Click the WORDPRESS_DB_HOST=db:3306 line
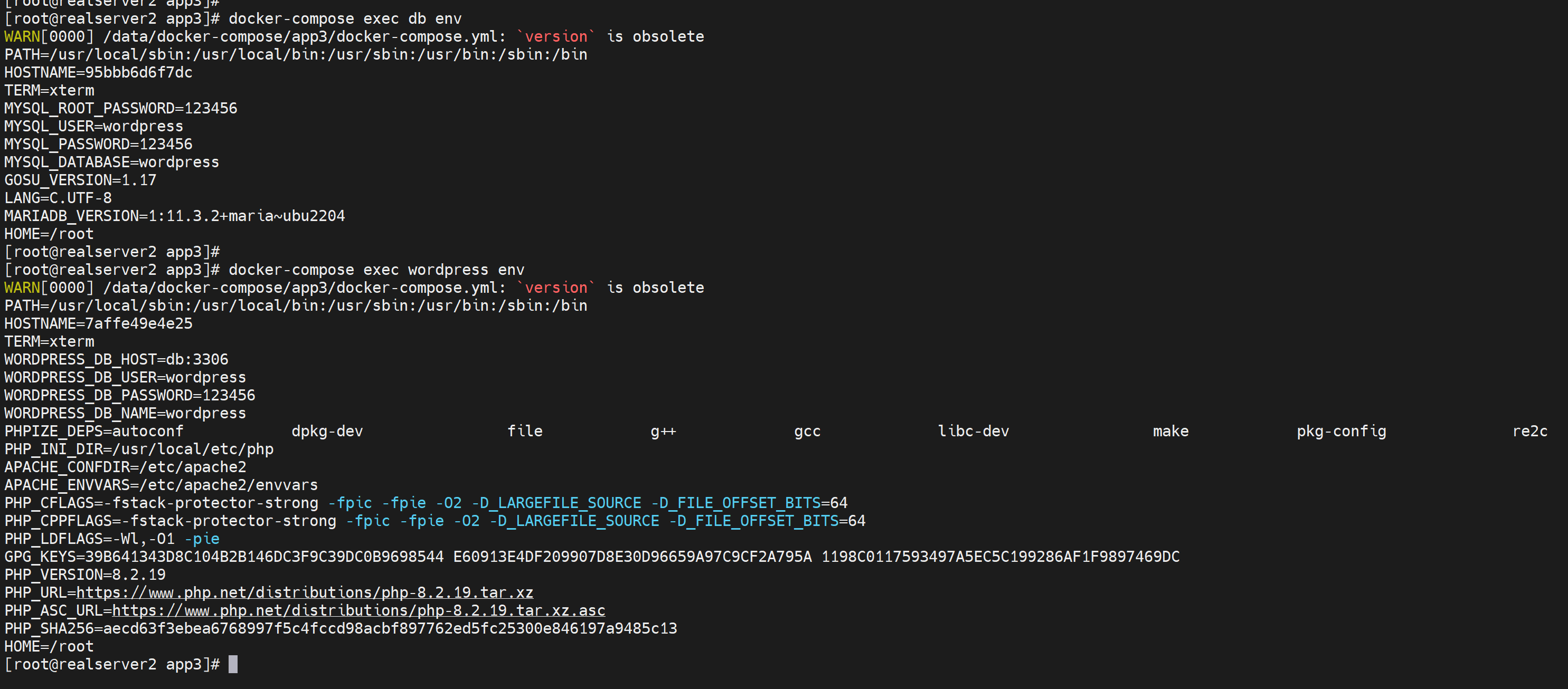The width and height of the screenshot is (1568, 689). [x=116, y=359]
